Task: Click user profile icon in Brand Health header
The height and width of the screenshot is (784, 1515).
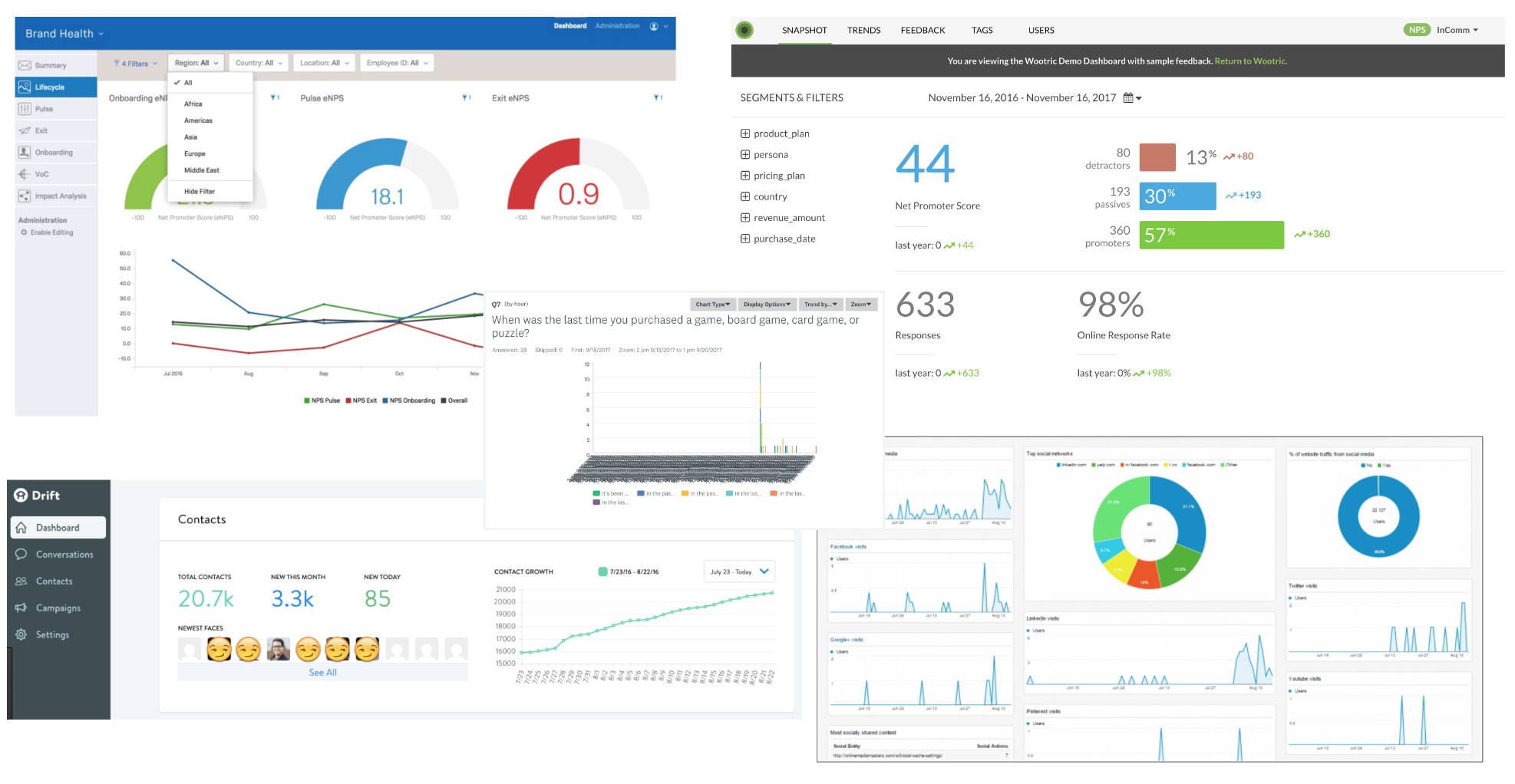Action: click(654, 26)
